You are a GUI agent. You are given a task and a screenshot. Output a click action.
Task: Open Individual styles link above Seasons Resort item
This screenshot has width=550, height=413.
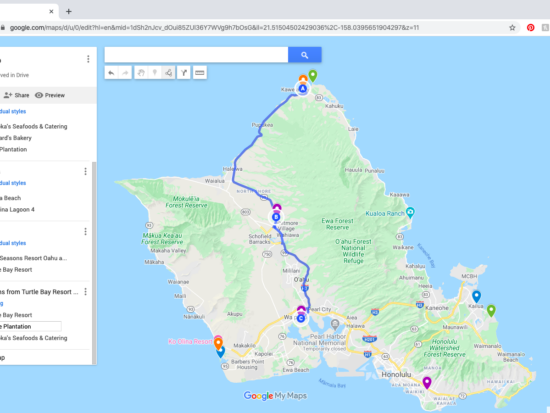pos(13,243)
